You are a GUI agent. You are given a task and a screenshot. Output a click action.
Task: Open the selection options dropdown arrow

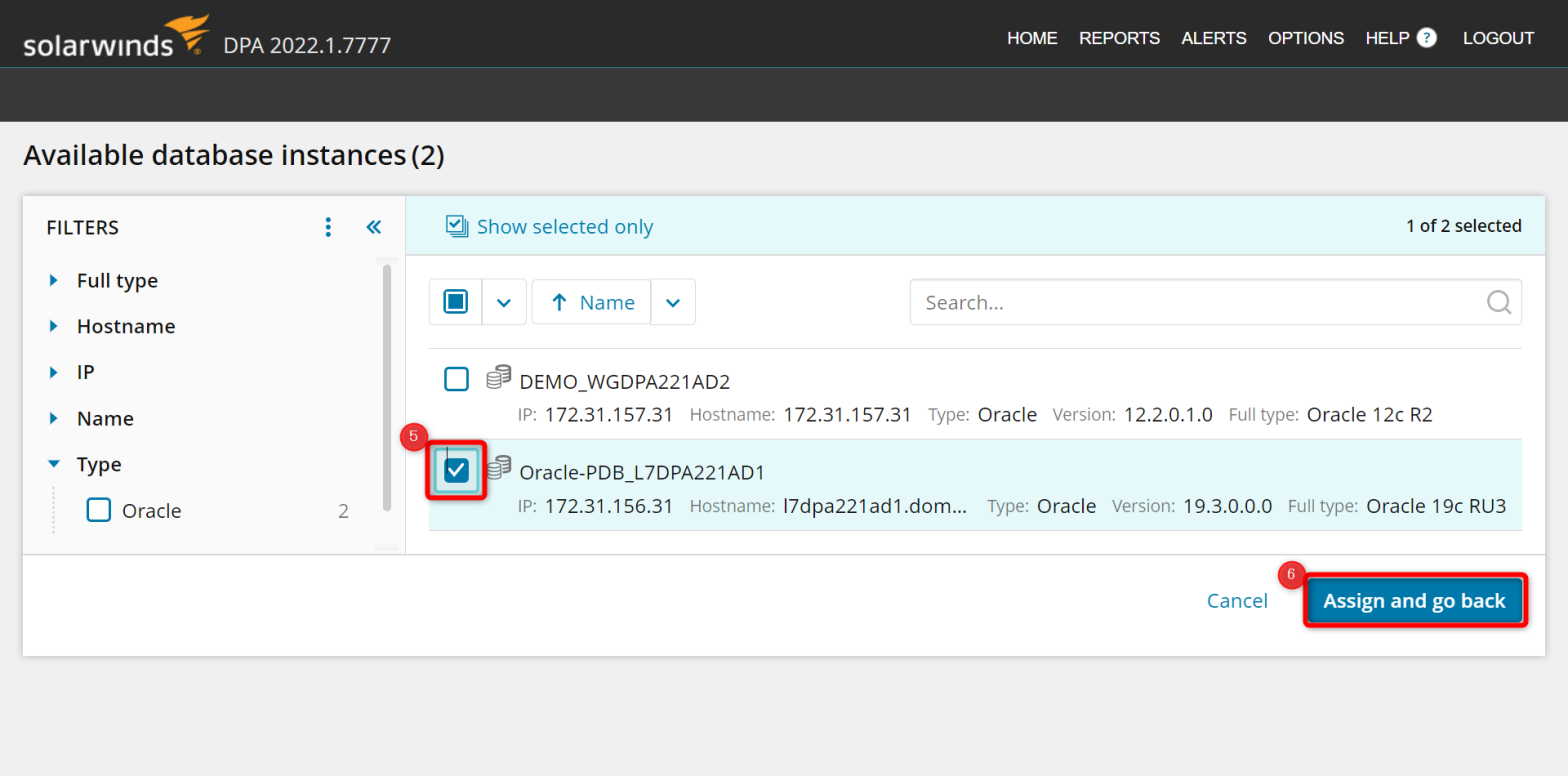504,302
